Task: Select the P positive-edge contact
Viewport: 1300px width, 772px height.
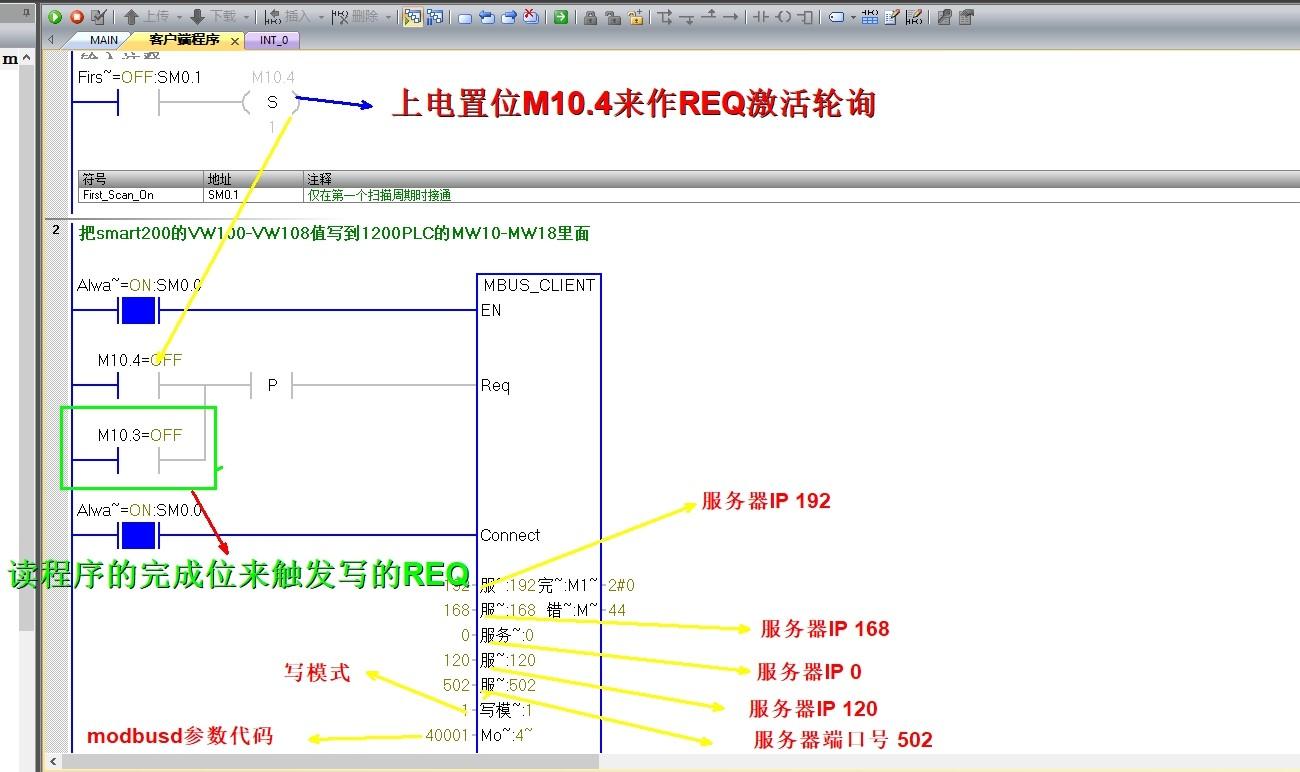Action: click(271, 385)
